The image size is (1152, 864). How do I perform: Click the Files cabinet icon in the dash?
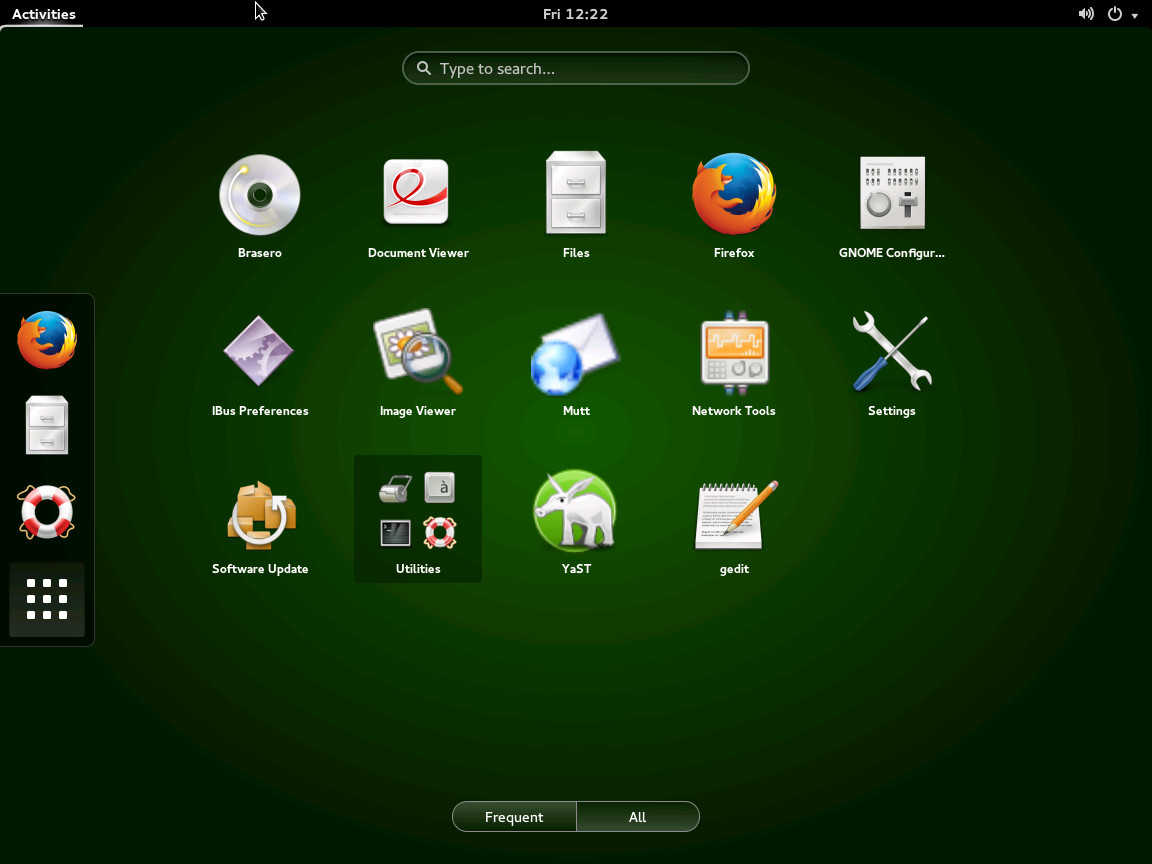pos(47,425)
